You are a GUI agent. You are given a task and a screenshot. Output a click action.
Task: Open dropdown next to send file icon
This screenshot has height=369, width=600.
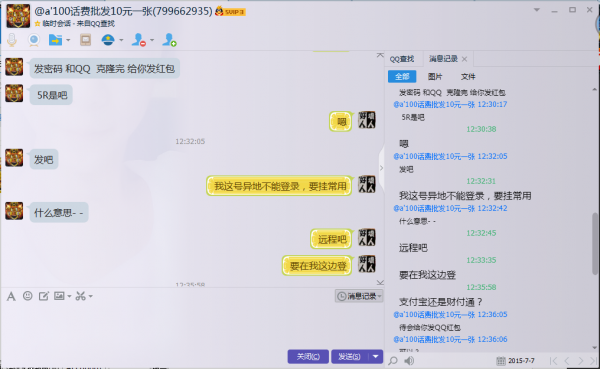pos(68,40)
